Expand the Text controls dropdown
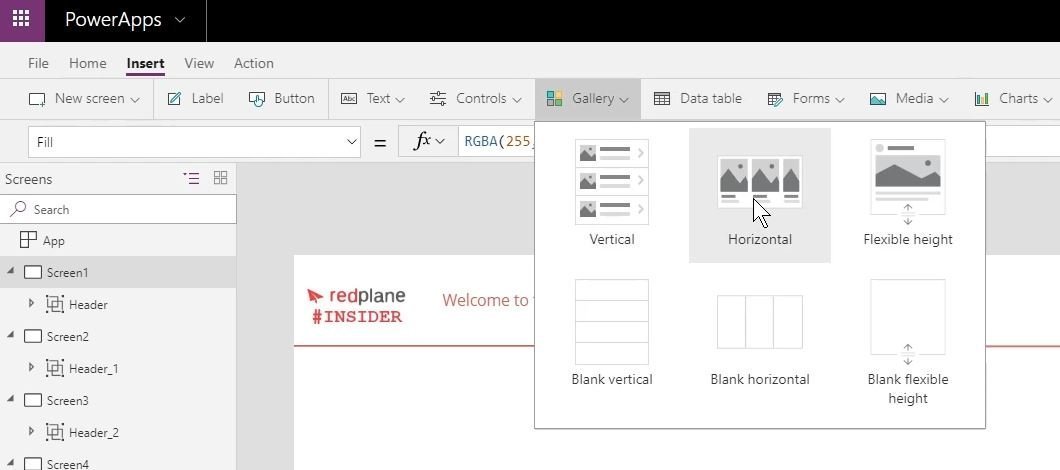 click(372, 99)
